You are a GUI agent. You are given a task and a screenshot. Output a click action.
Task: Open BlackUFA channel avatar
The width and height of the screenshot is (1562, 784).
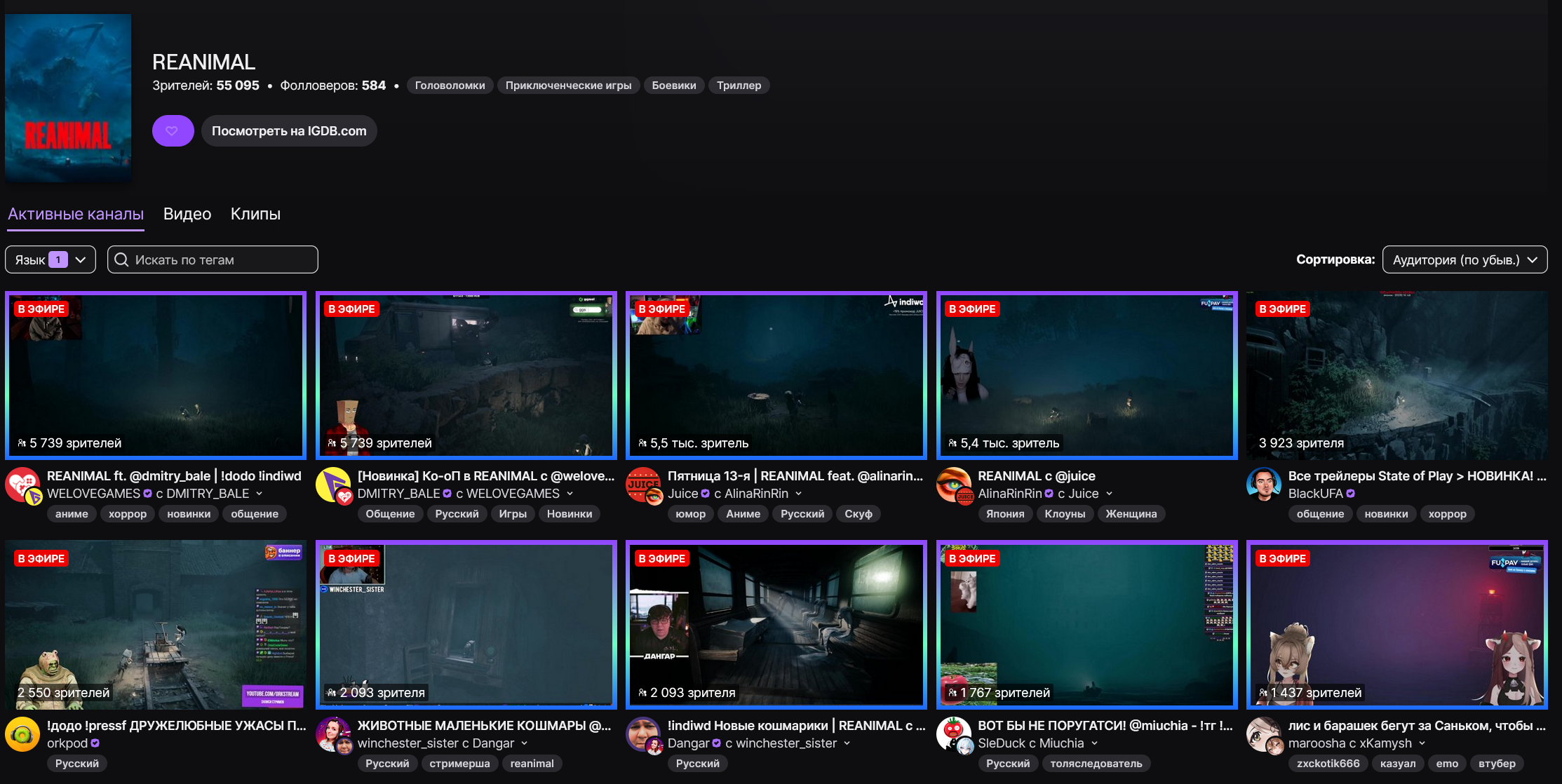click(x=1263, y=485)
